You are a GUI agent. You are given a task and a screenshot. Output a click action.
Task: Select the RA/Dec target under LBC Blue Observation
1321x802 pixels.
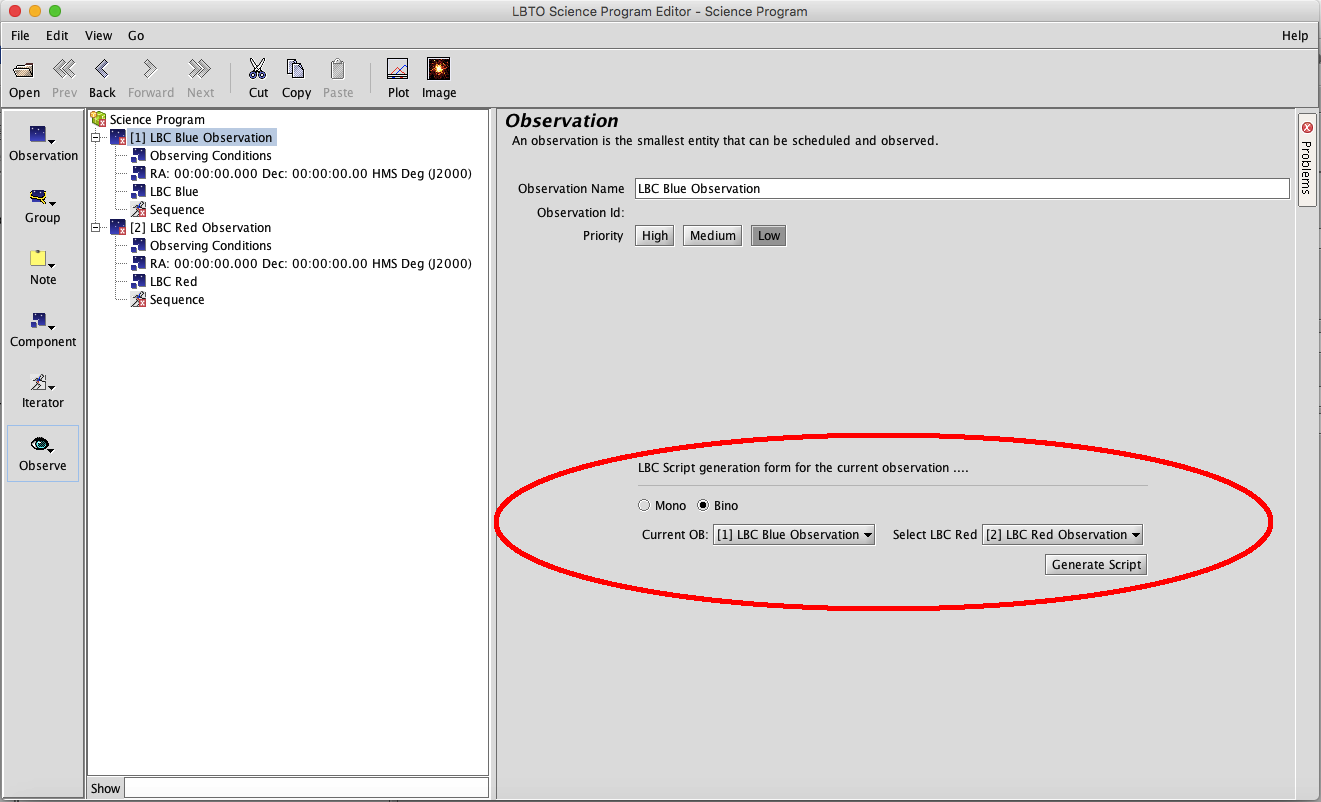click(310, 173)
